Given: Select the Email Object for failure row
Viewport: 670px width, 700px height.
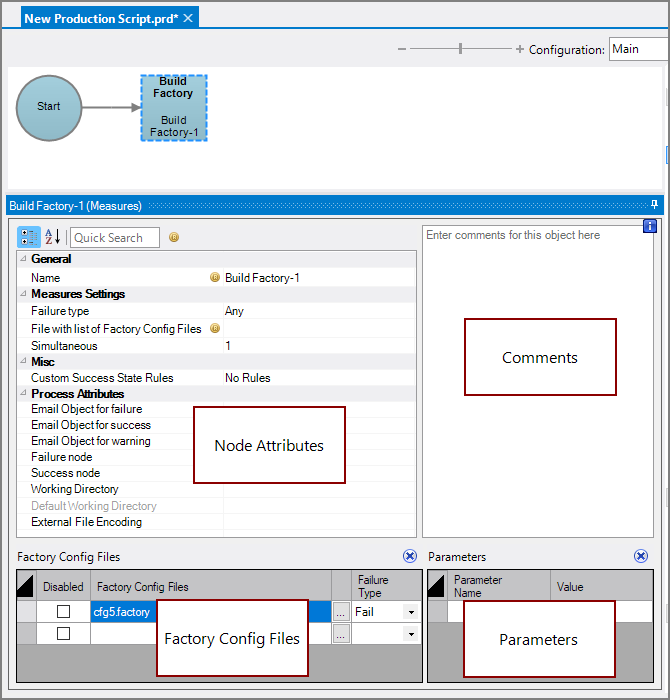Looking at the screenshot, I should (x=216, y=409).
